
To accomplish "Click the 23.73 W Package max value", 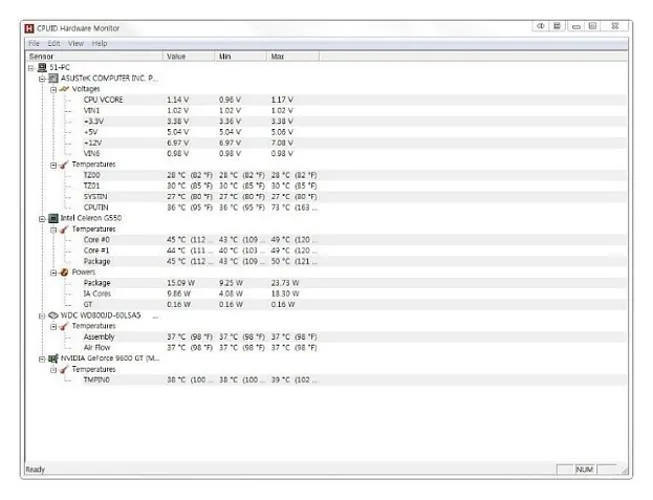I will coord(285,283).
